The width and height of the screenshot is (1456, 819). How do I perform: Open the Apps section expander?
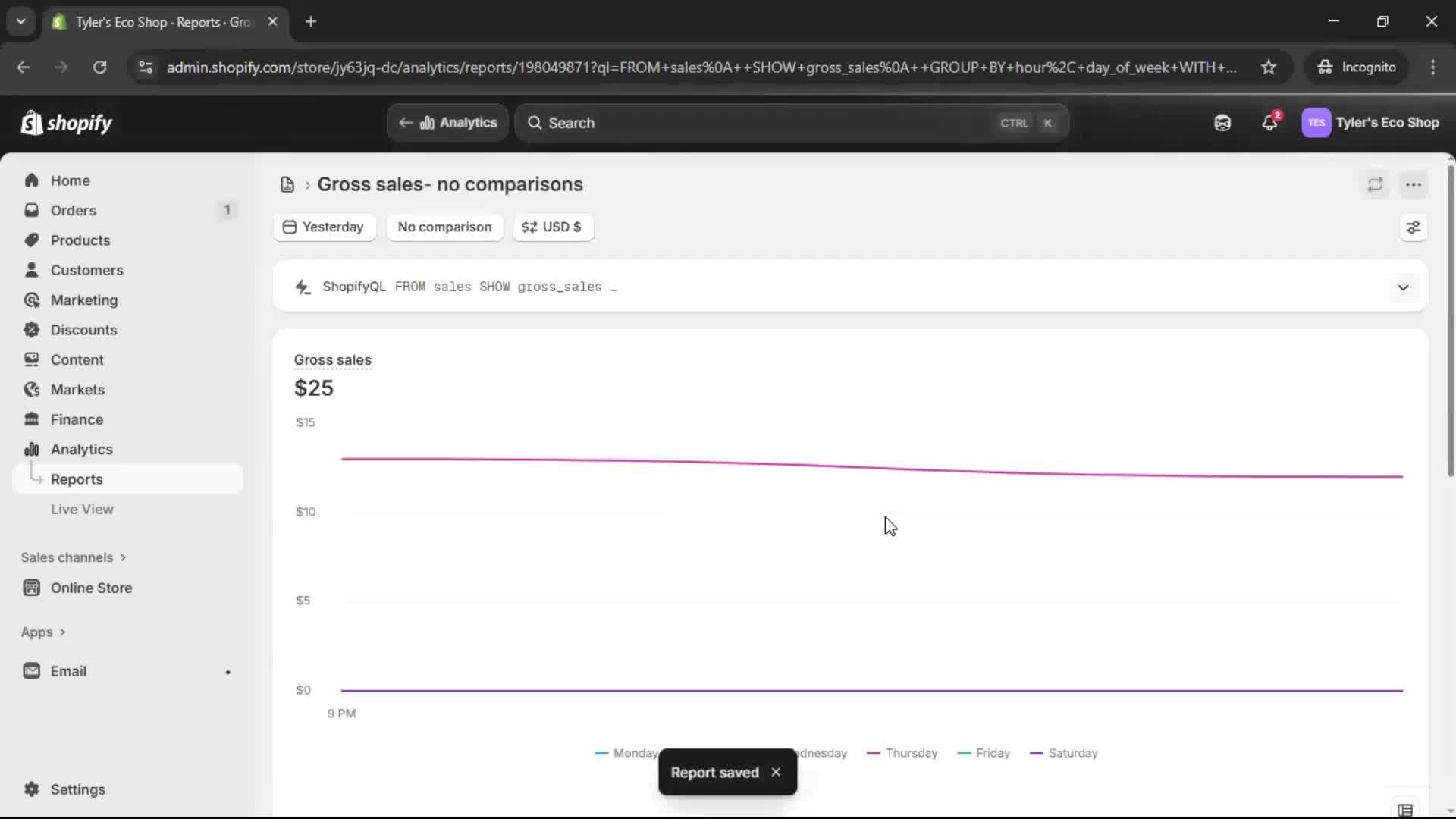click(x=43, y=632)
